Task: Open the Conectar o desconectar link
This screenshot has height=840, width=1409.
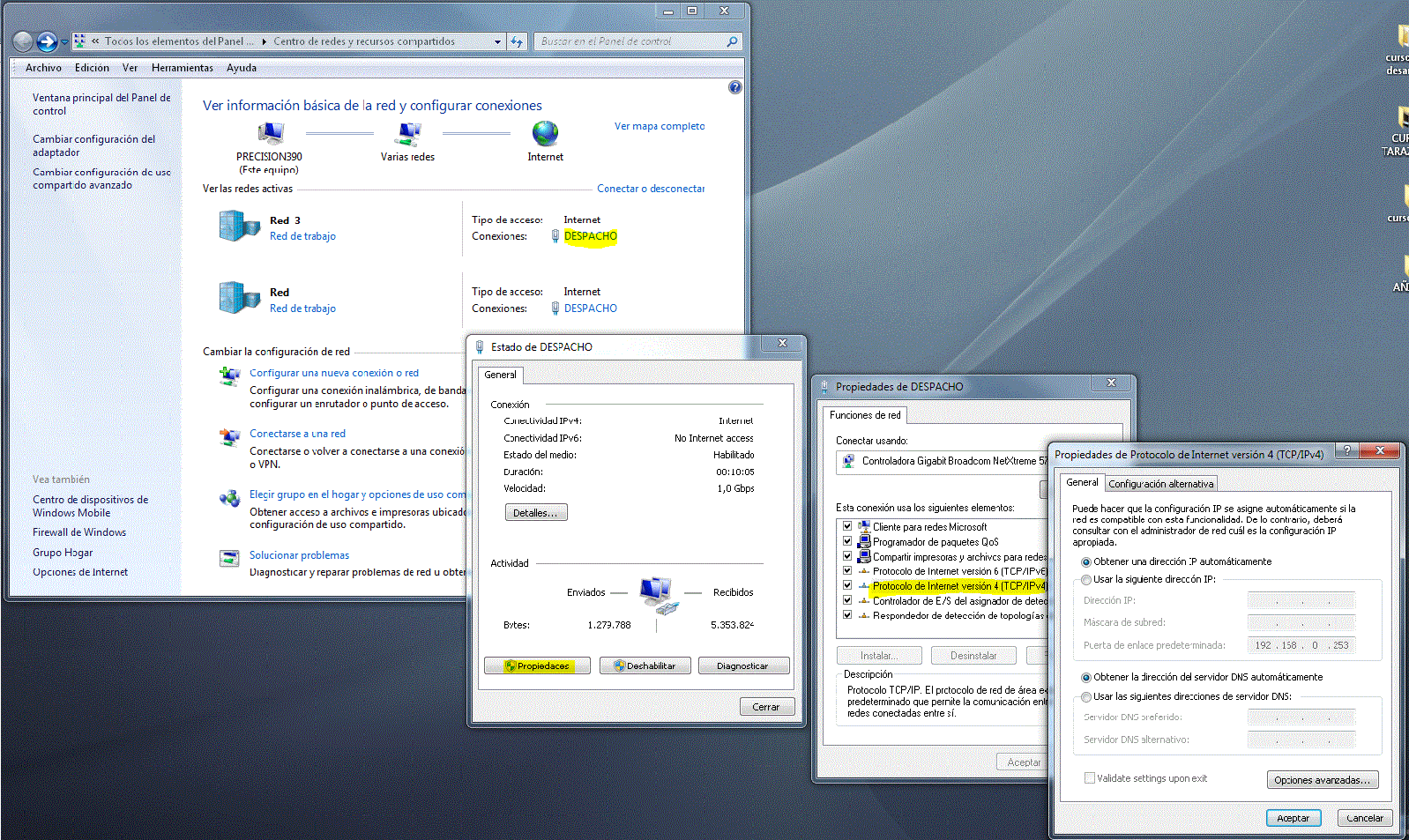Action: [651, 189]
